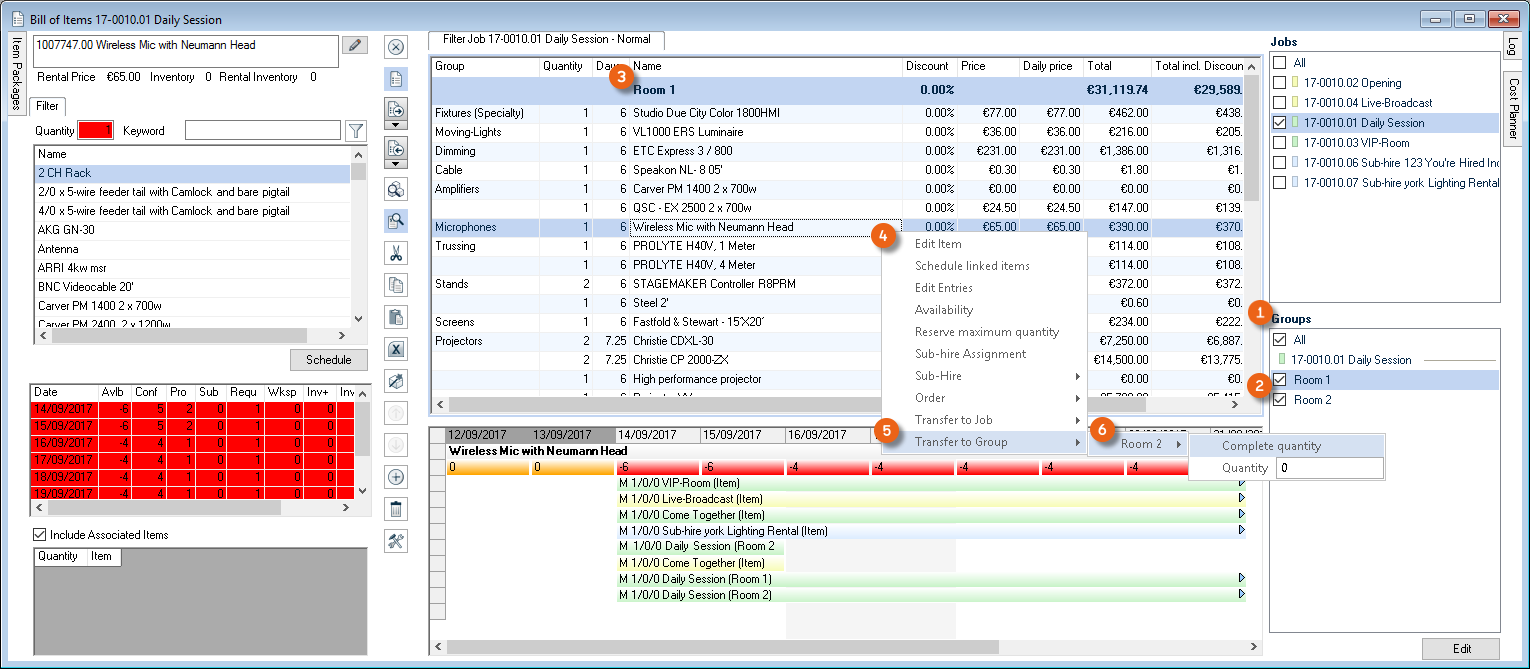
Task: Click the Keyword search input field
Action: 262,131
